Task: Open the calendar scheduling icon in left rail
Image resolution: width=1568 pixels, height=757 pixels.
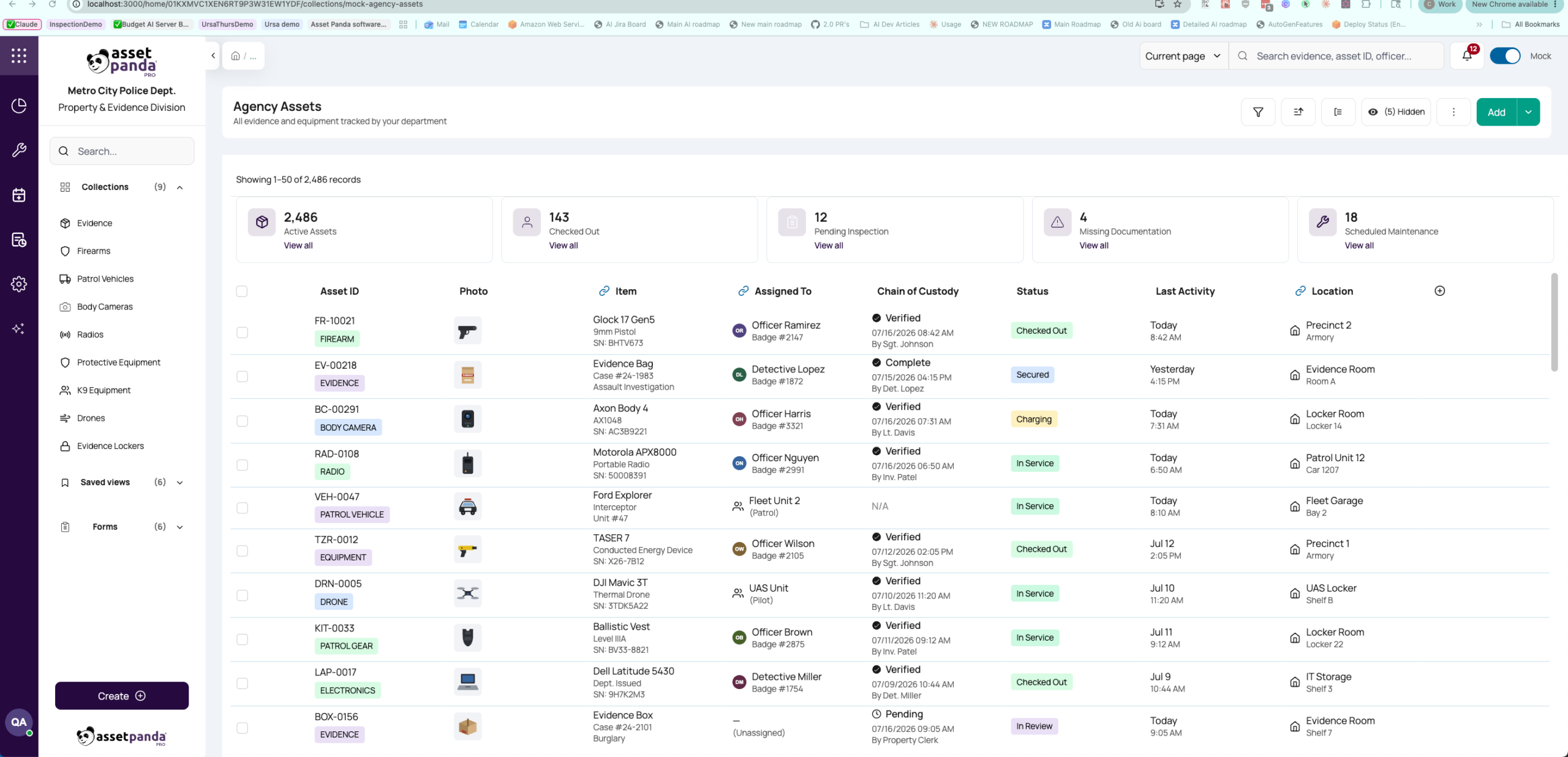Action: [19, 195]
